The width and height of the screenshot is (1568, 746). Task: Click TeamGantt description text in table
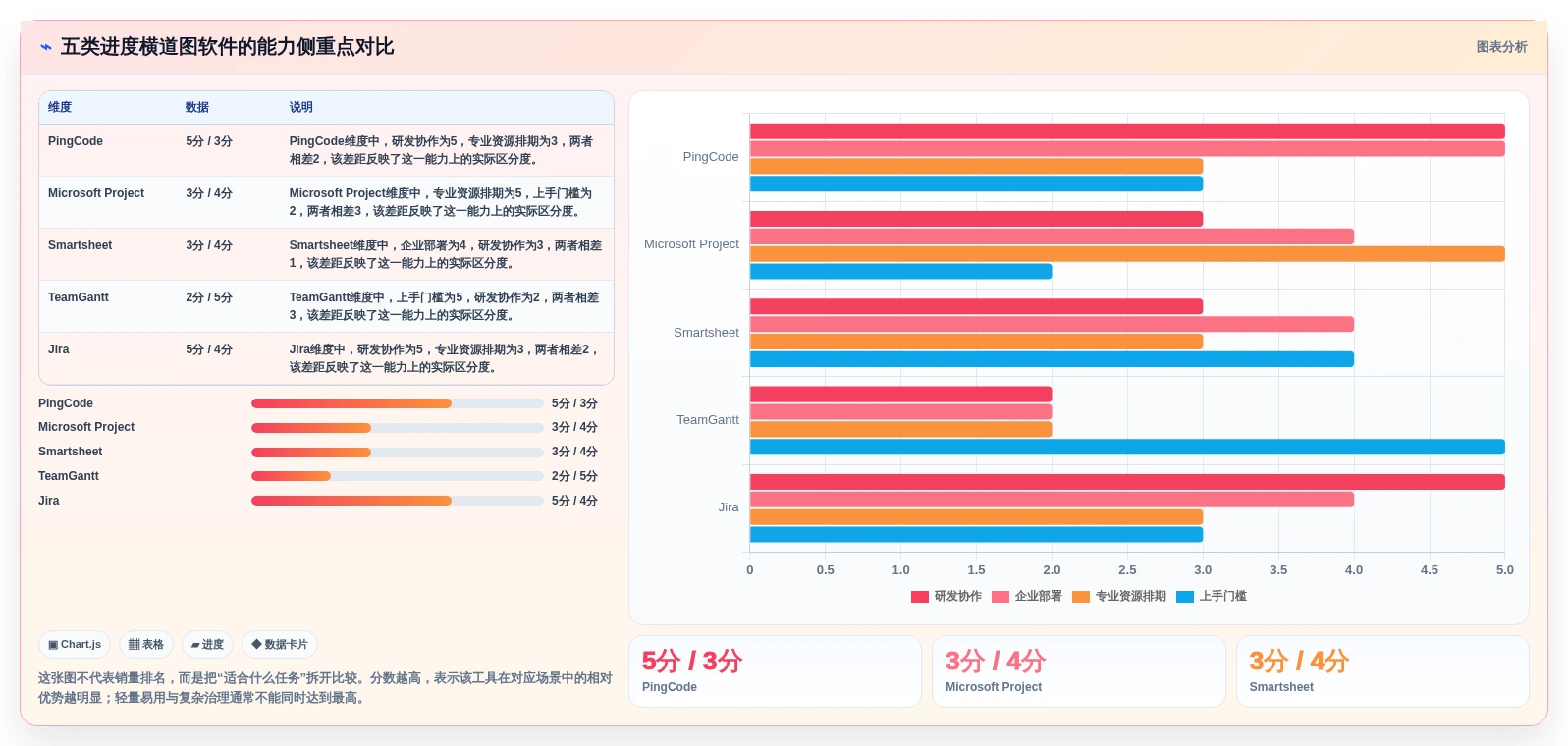pyautogui.click(x=445, y=306)
